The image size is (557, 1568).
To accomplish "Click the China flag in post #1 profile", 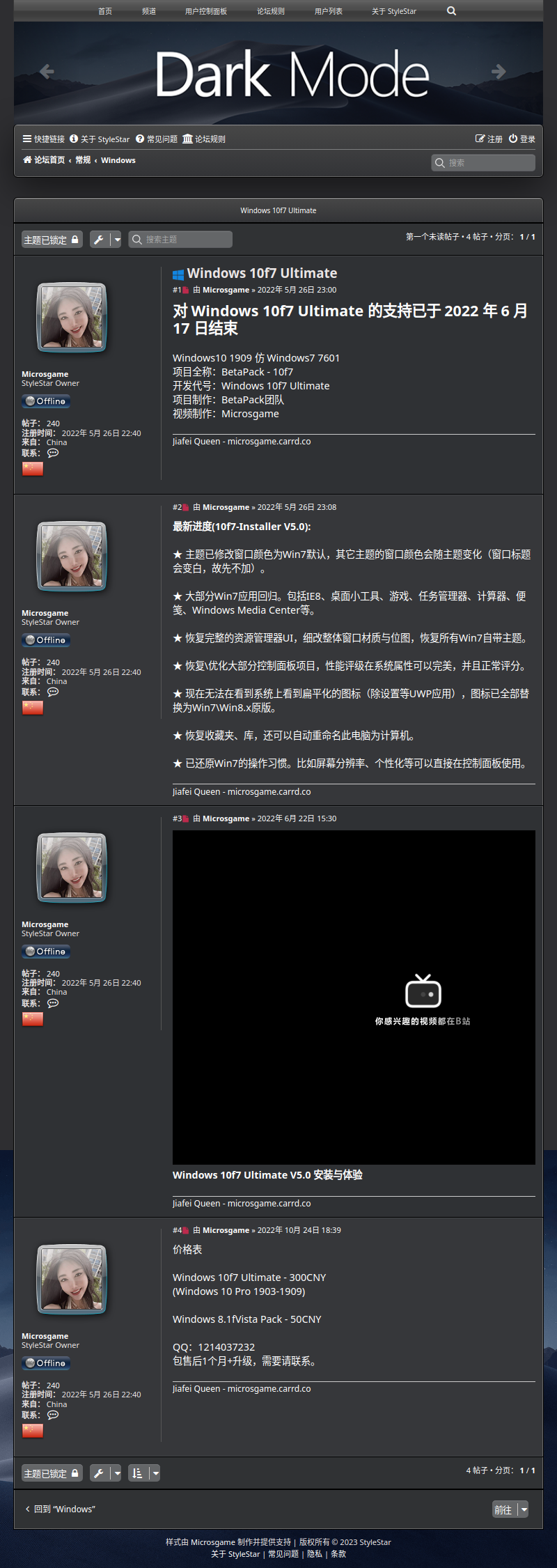I will coord(33,469).
